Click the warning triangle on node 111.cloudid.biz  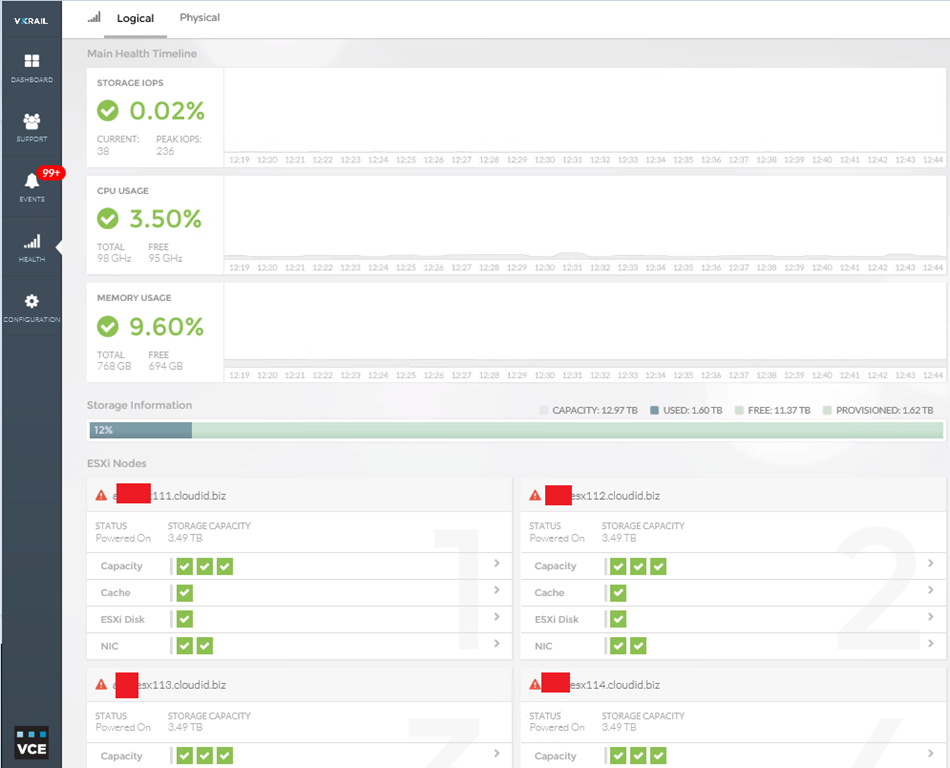tap(101, 495)
